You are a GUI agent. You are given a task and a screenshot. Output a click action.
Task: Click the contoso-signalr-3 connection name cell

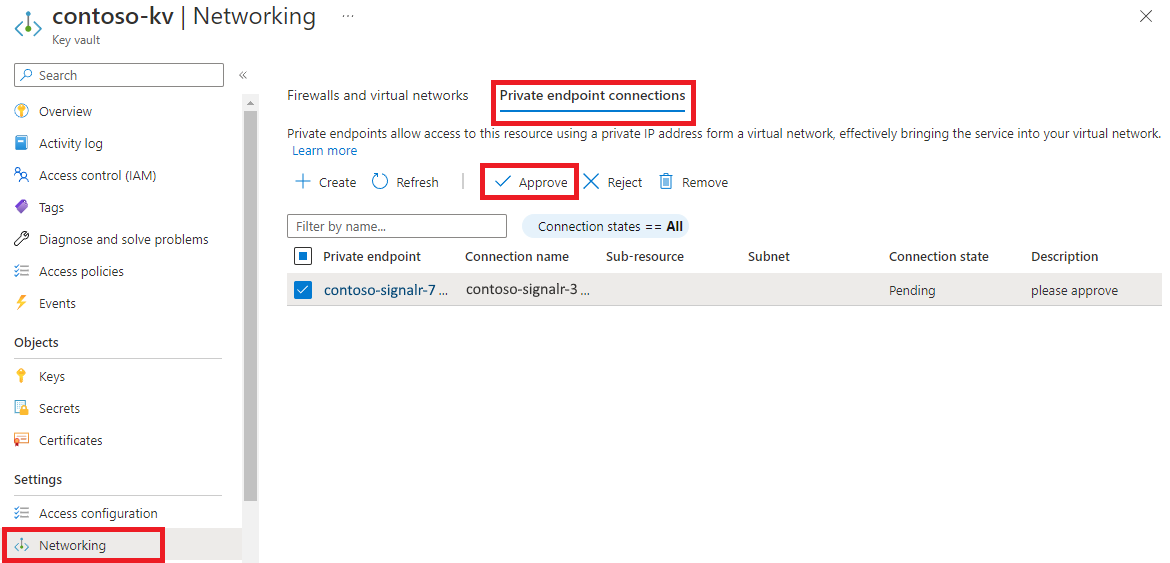(x=528, y=290)
